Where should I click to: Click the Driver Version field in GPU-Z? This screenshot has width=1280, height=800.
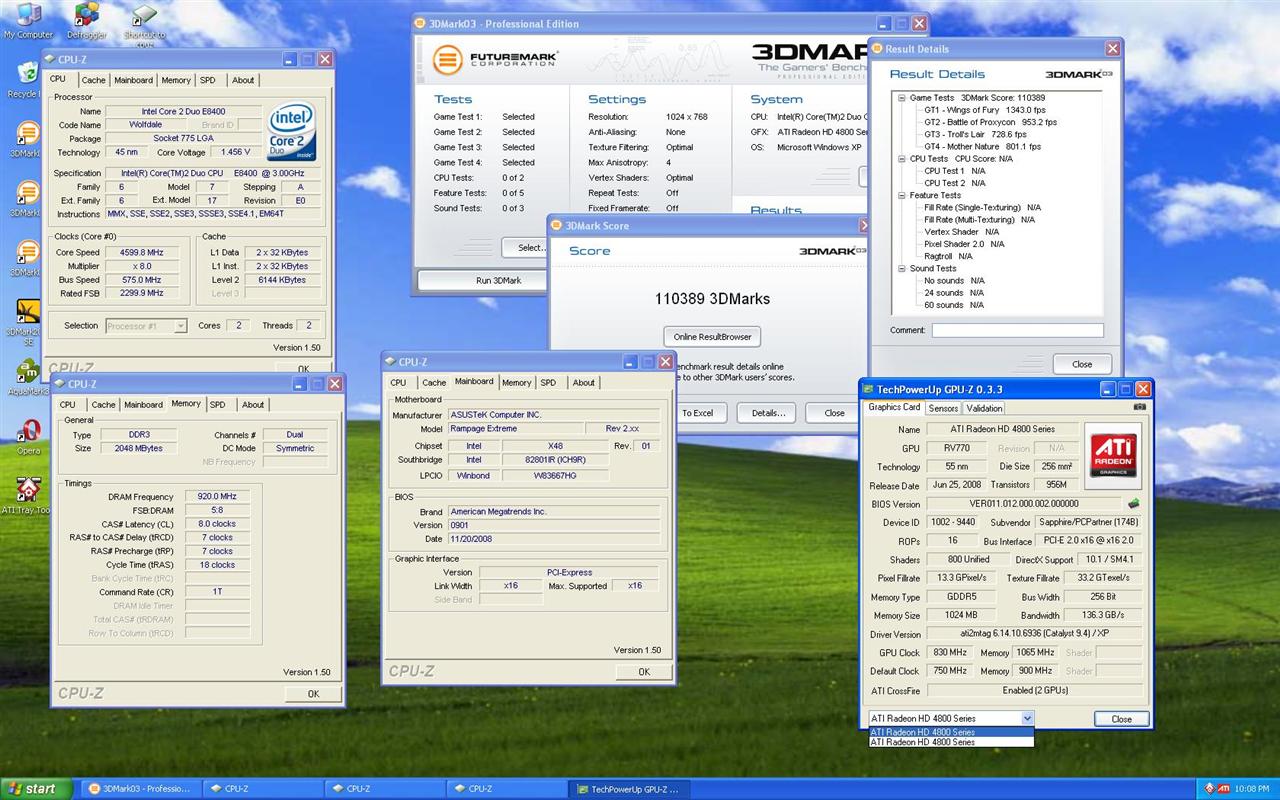click(x=1034, y=634)
